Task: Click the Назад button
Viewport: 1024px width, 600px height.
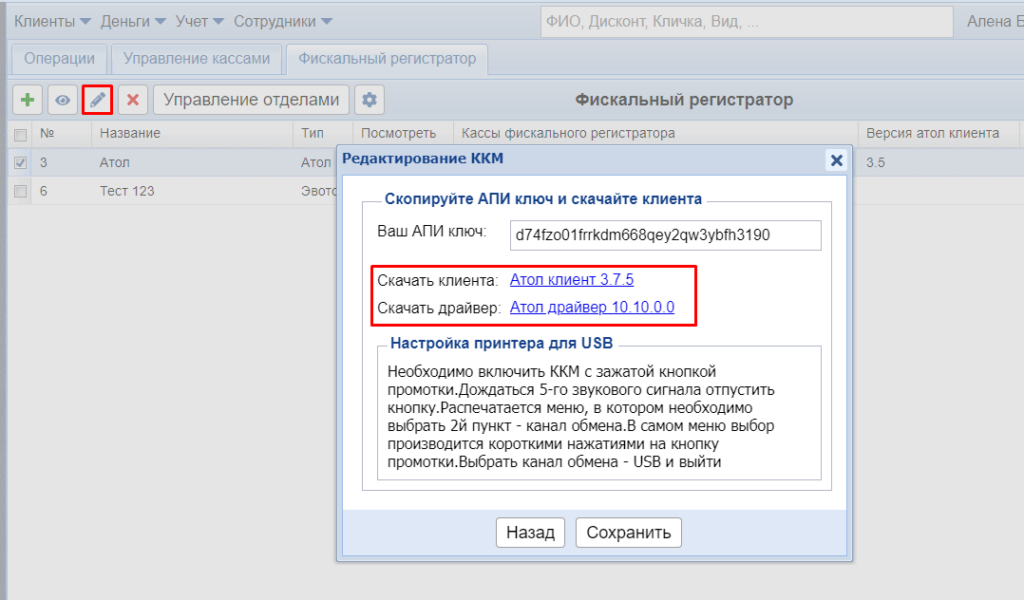Action: (x=530, y=533)
